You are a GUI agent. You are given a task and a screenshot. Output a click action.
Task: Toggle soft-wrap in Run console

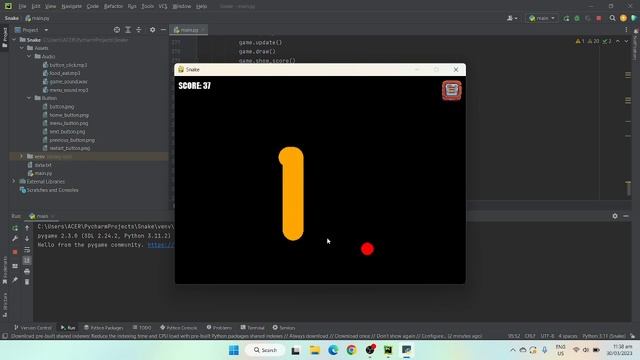pos(27,249)
